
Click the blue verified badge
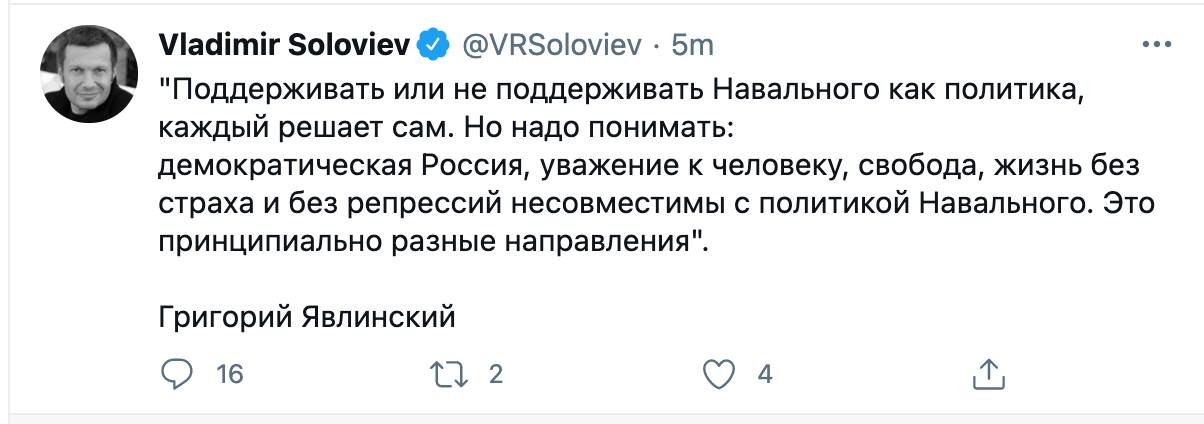(432, 45)
